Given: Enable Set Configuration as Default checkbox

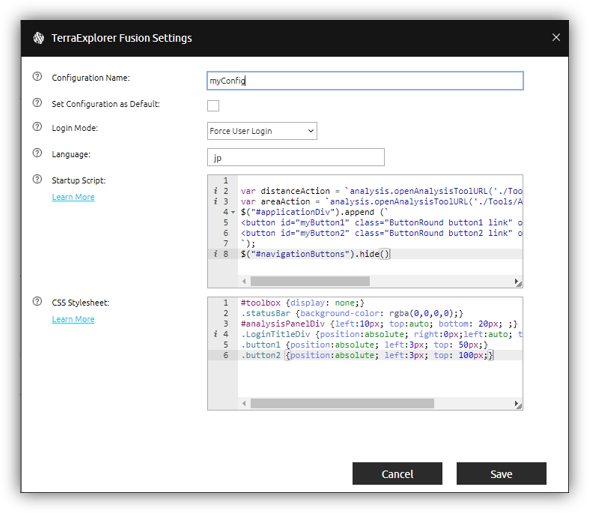Looking at the screenshot, I should (213, 106).
